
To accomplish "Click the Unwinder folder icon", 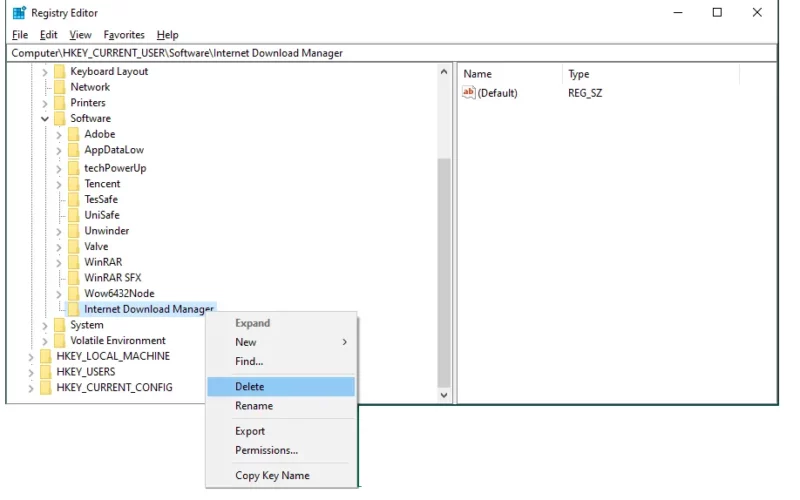I will click(x=73, y=231).
